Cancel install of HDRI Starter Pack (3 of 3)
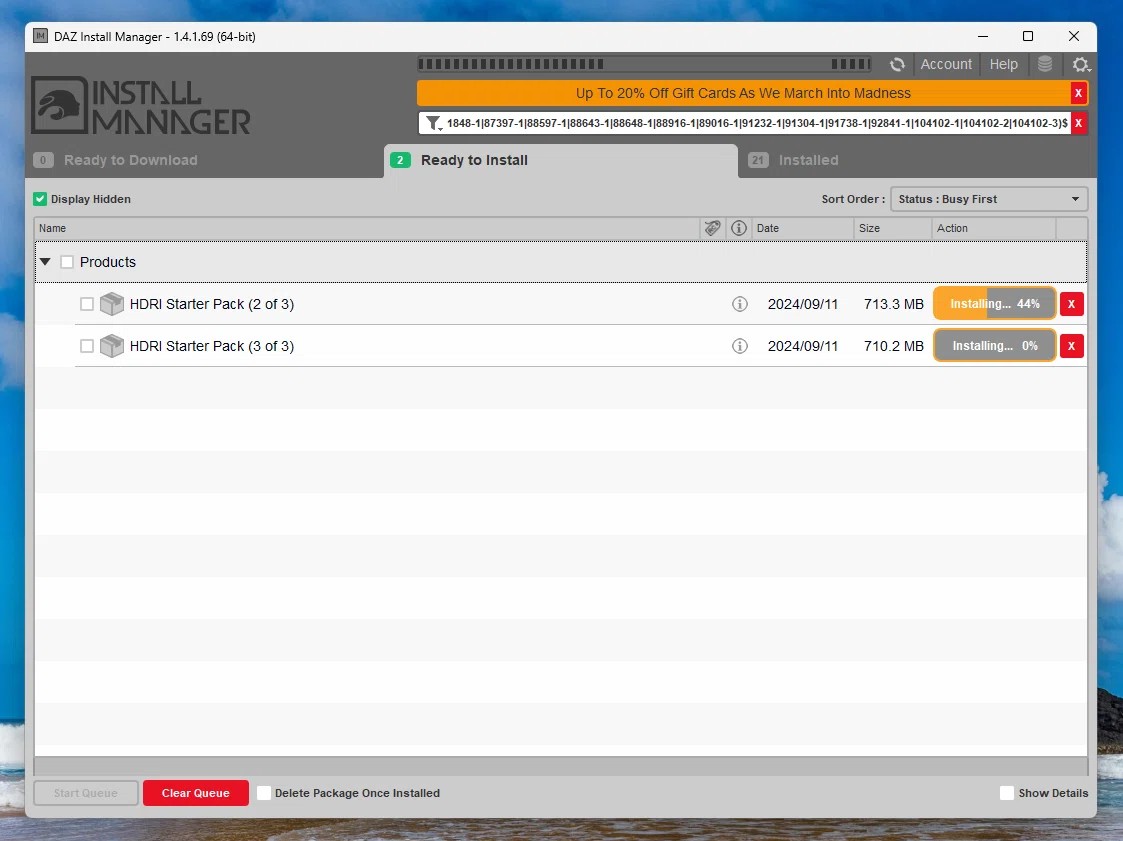Viewport: 1123px width, 841px height. (x=1071, y=346)
